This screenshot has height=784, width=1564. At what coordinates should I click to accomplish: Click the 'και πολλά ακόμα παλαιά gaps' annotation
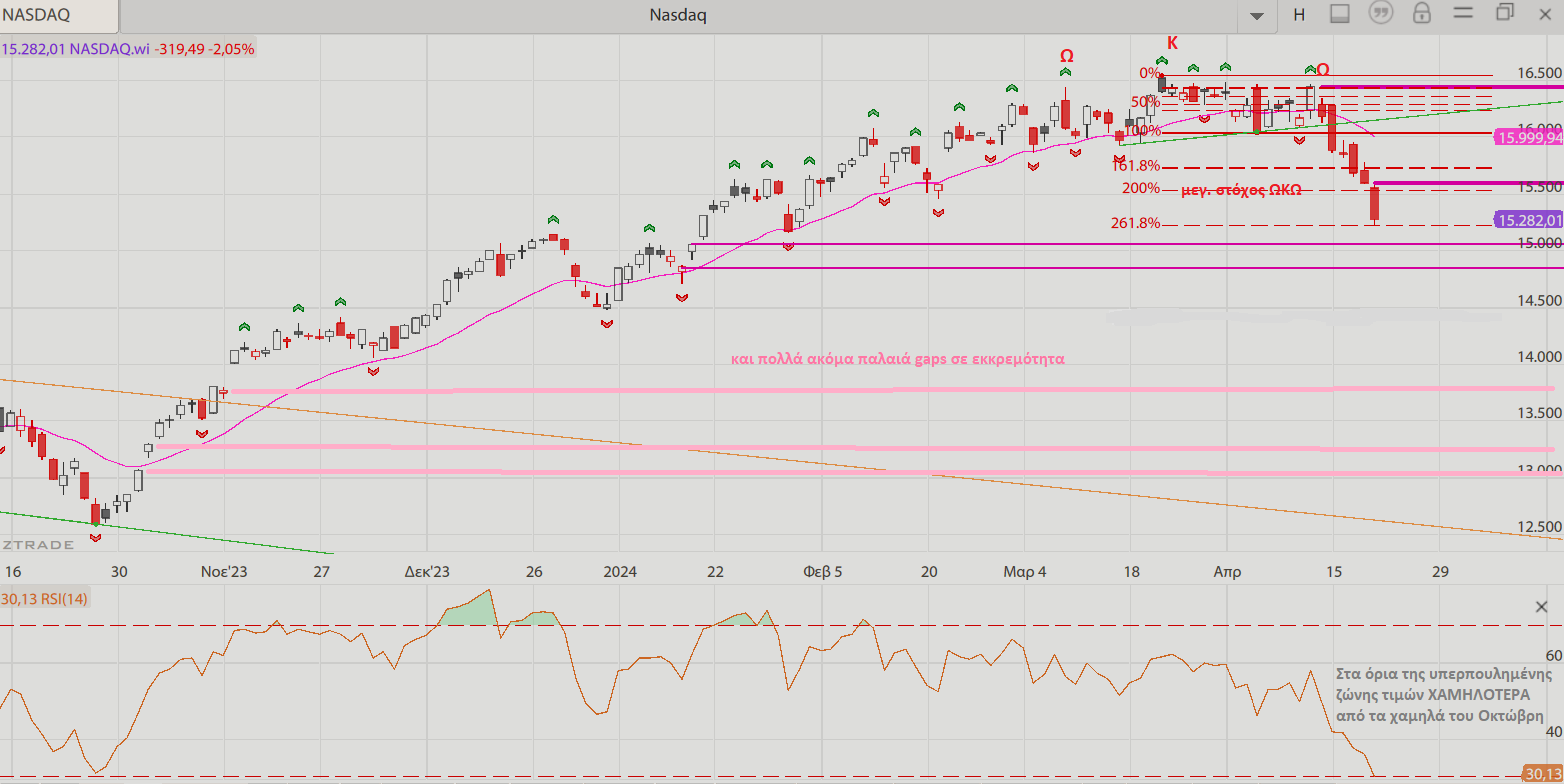[897, 359]
